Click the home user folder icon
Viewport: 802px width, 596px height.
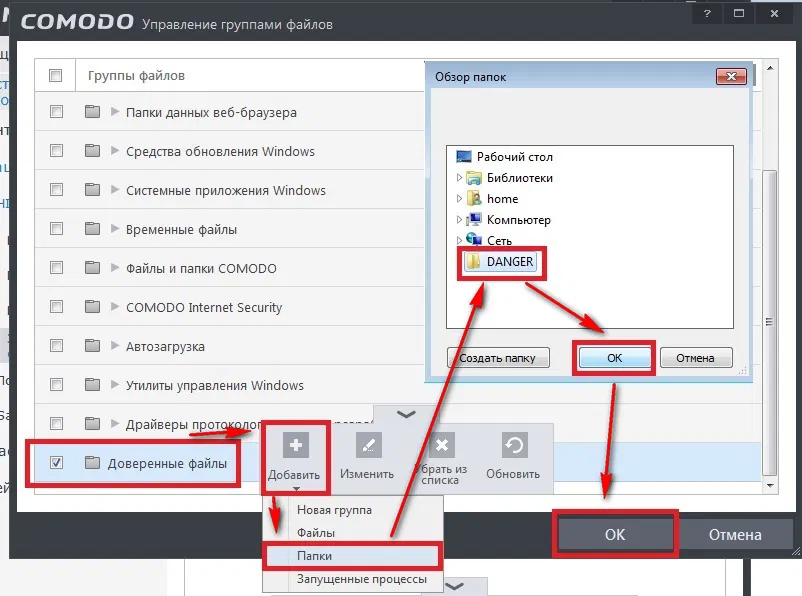coord(474,198)
